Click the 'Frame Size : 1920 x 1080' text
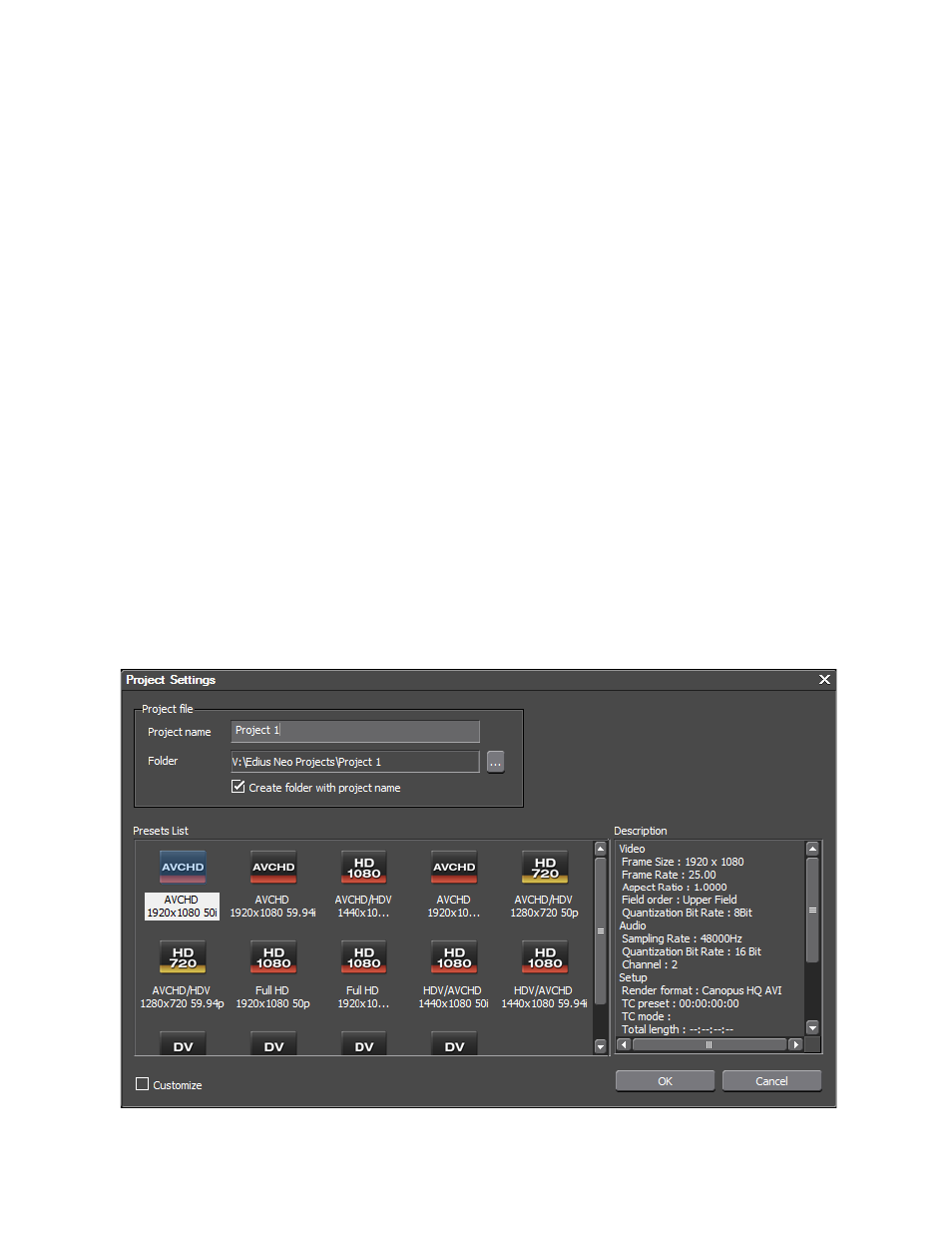This screenshot has height=1233, width=952. click(683, 862)
